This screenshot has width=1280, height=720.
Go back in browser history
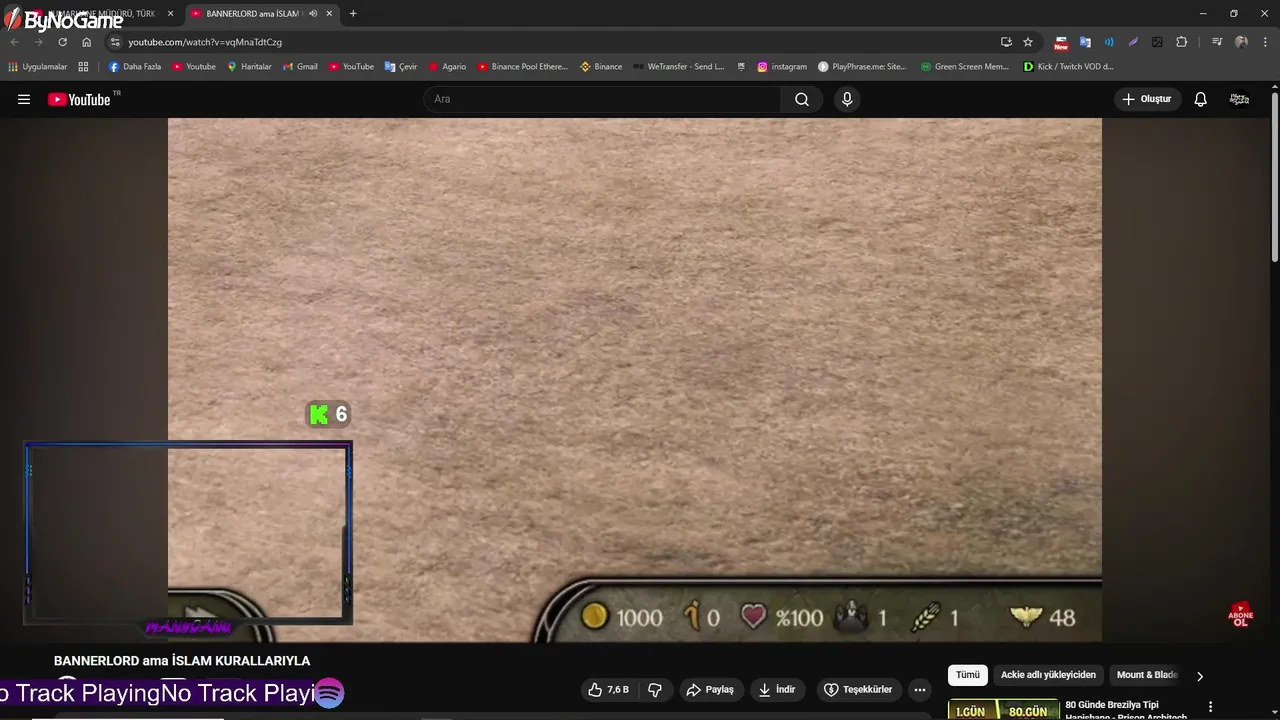point(15,42)
